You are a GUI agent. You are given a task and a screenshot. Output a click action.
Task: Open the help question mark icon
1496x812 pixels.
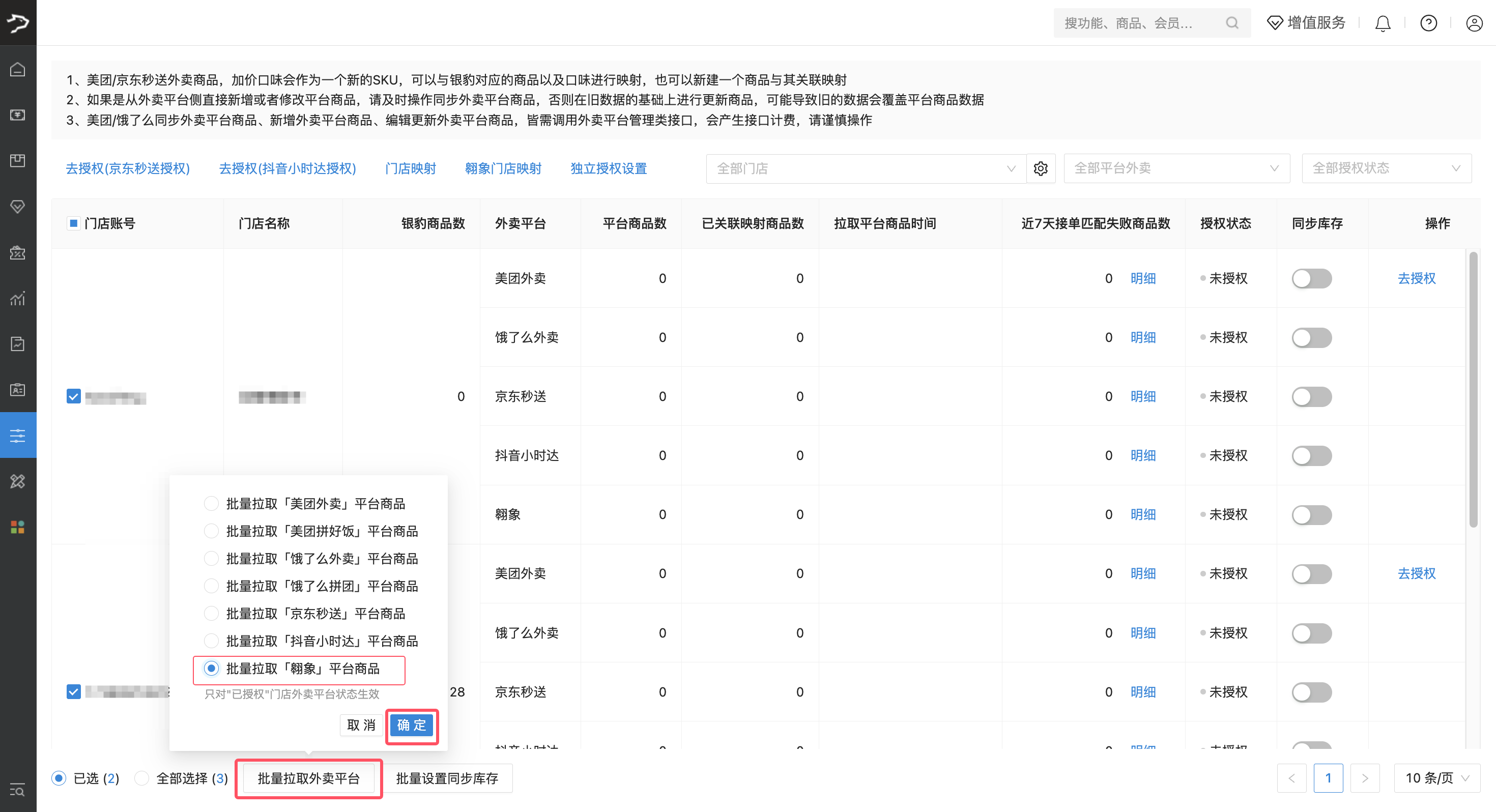pos(1429,23)
